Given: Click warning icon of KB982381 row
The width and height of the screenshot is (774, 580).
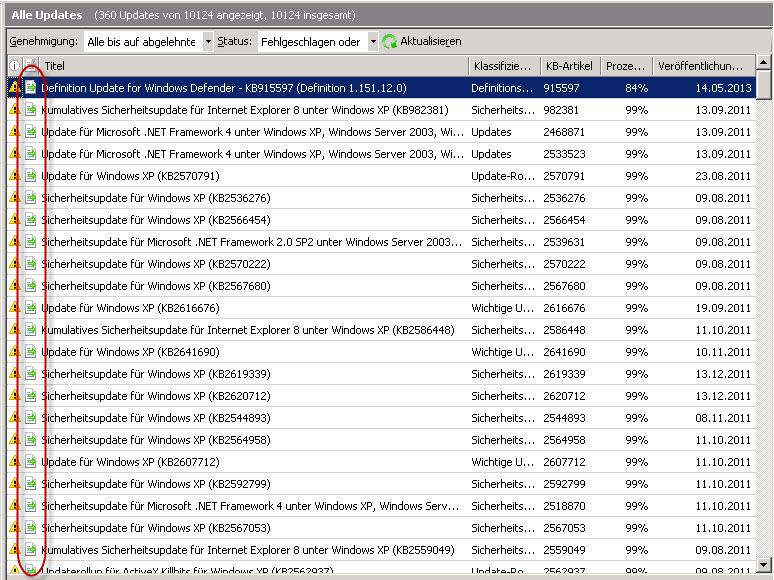Looking at the screenshot, I should point(14,110).
